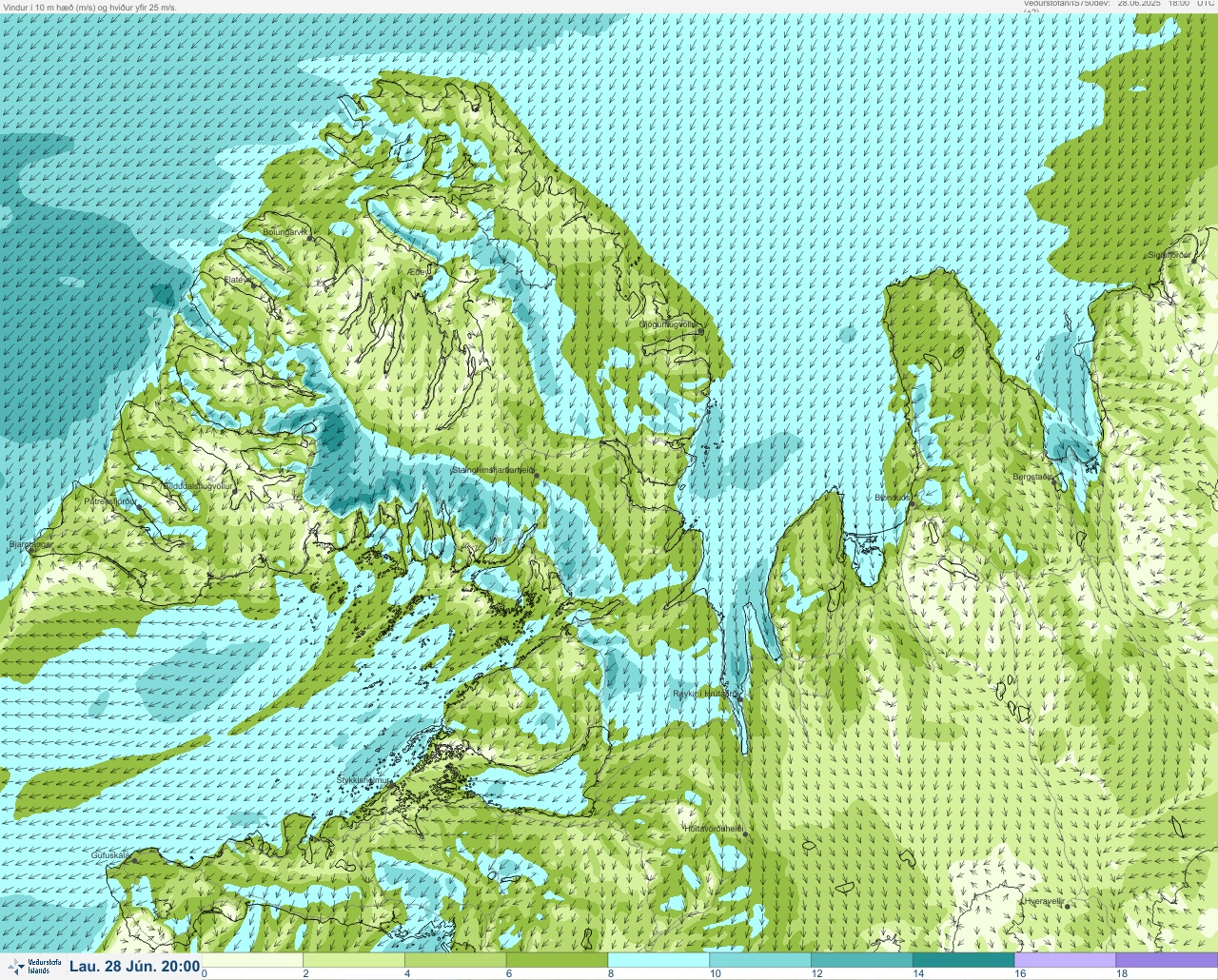Click the legend scale value 18
The height and width of the screenshot is (980, 1218).
pyautogui.click(x=1122, y=973)
